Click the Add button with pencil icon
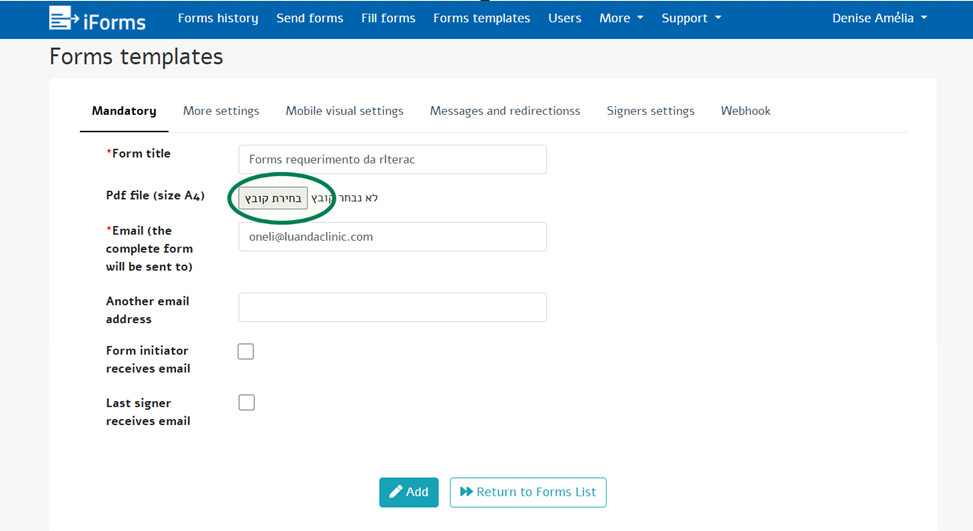The image size is (973, 531). pyautogui.click(x=408, y=492)
